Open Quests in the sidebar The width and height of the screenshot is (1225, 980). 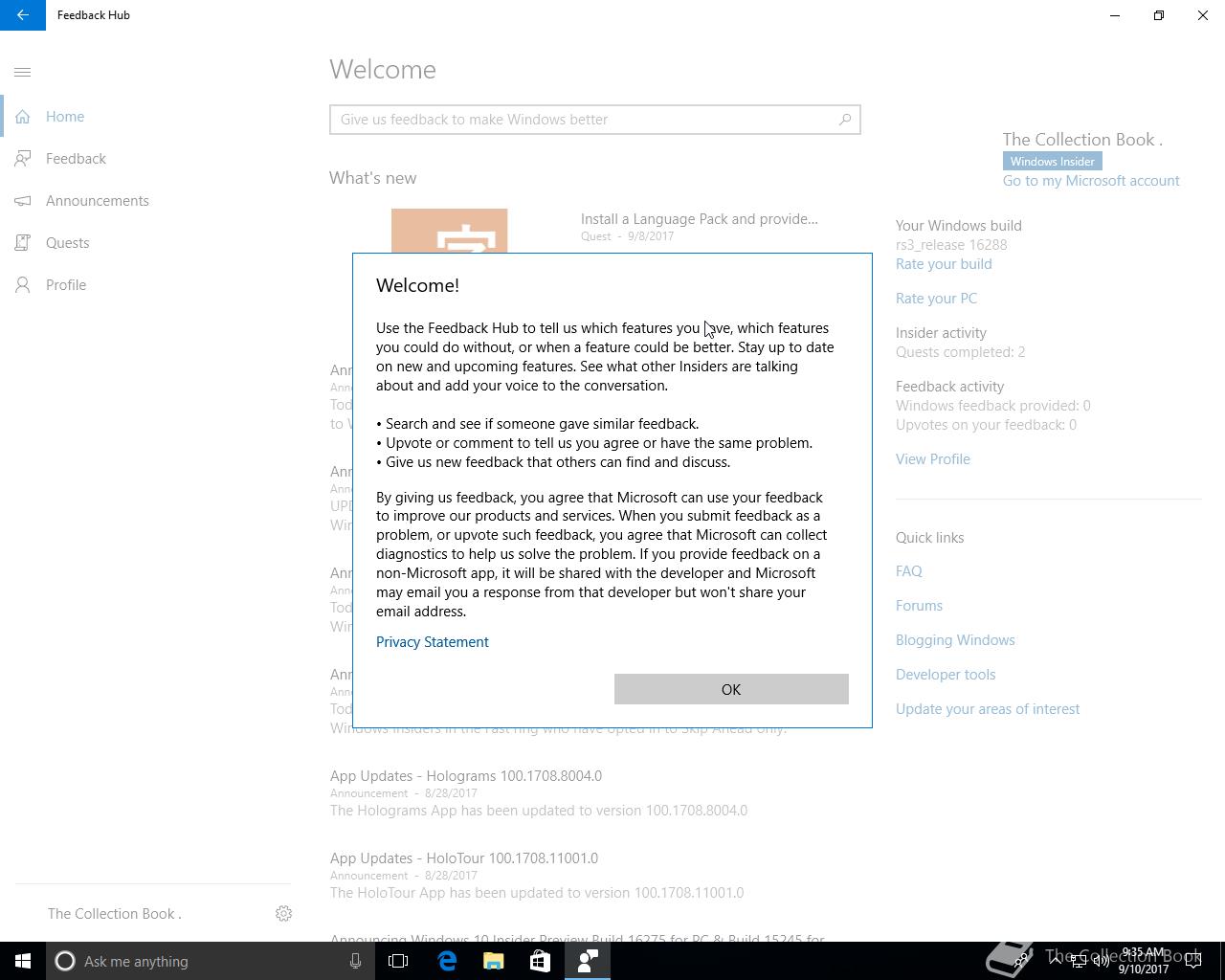tap(145, 243)
